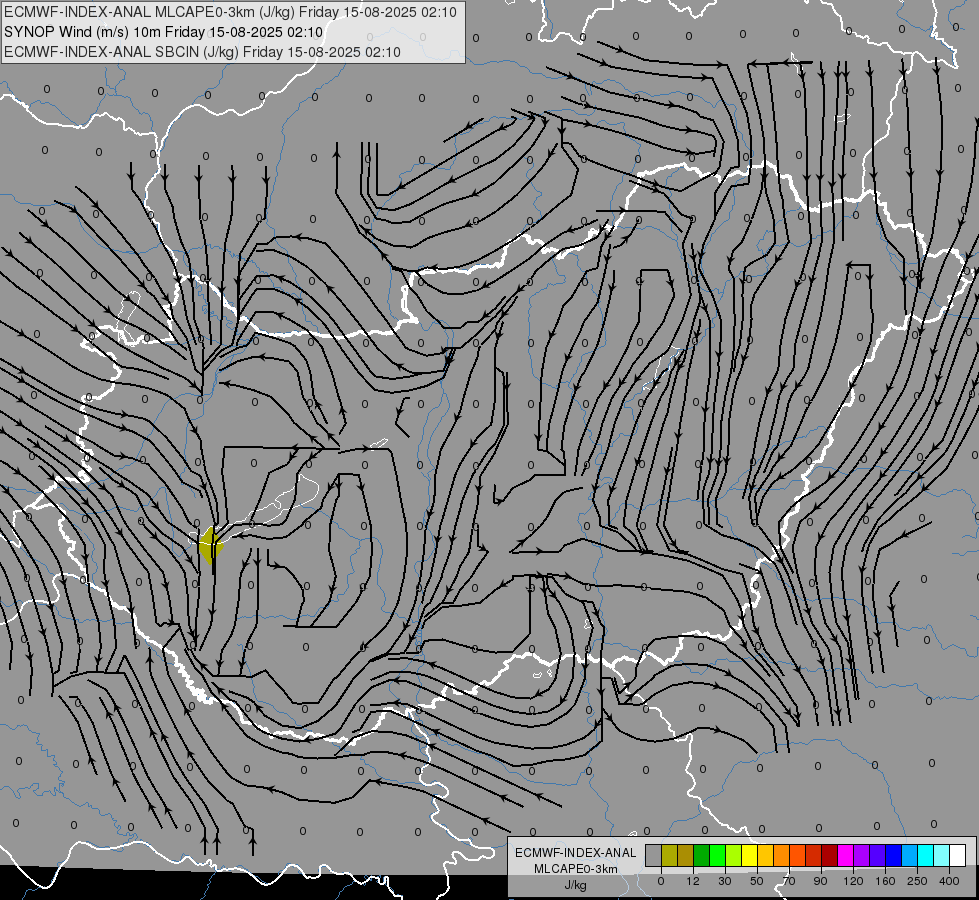Click the ECMWF-INDEX-ANAL title in the colour legend

[x=575, y=853]
